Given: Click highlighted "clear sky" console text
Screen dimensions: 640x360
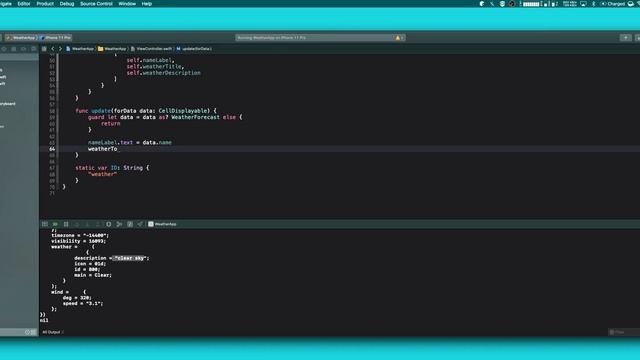Looking at the screenshot, I should point(129,258).
